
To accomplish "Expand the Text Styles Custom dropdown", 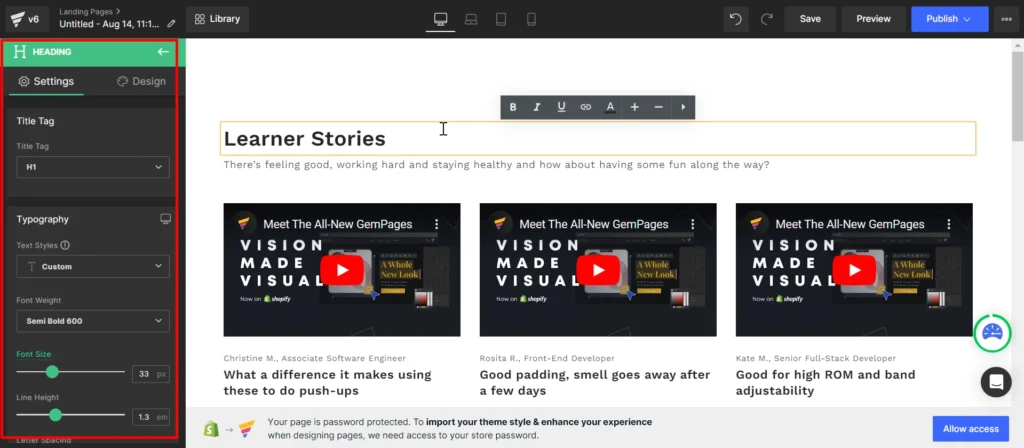I will 93,267.
